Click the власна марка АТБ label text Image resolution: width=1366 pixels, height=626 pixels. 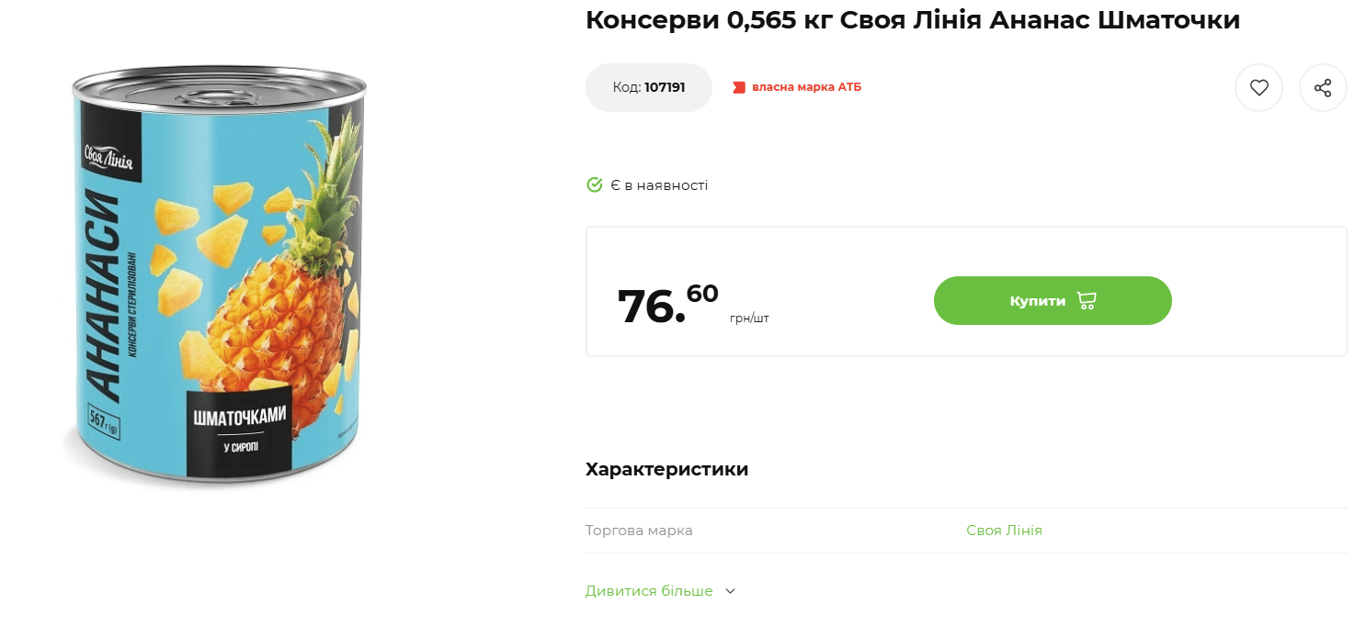806,88
